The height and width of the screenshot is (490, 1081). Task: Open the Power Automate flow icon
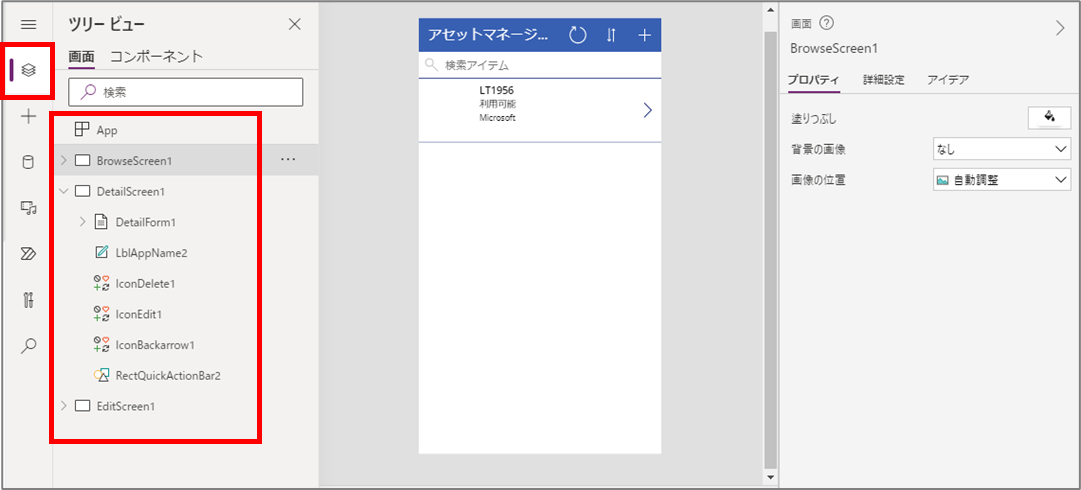(x=28, y=254)
